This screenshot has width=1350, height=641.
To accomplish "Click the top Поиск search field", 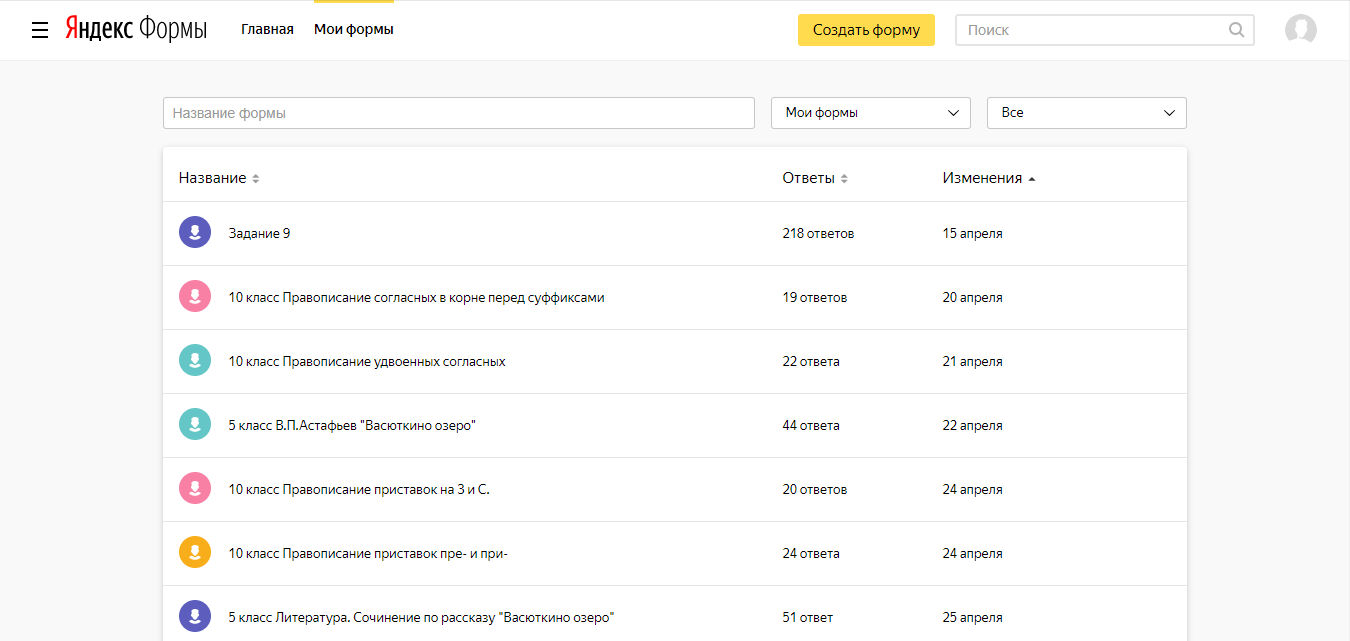I will point(1092,30).
